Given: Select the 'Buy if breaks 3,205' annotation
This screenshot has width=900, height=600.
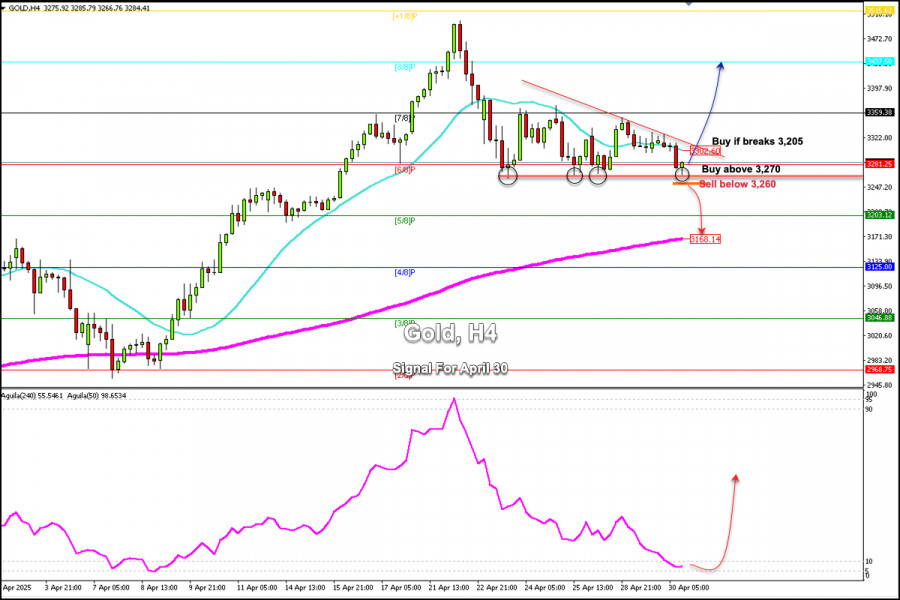Looking at the screenshot, I should tap(757, 141).
